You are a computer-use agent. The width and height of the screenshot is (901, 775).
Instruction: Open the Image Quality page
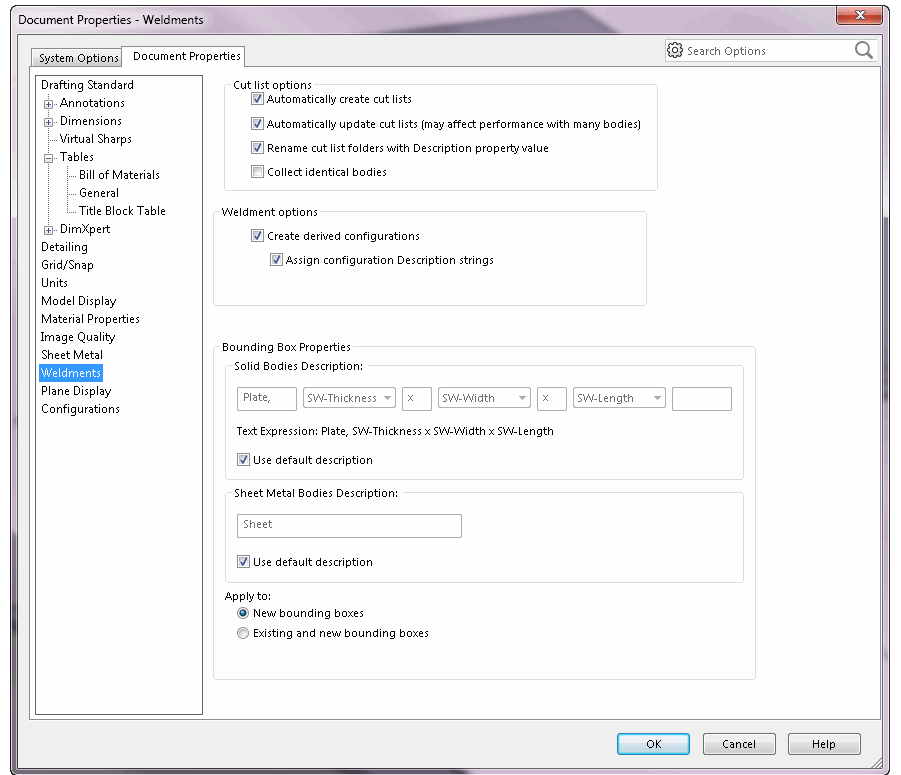pyautogui.click(x=78, y=337)
